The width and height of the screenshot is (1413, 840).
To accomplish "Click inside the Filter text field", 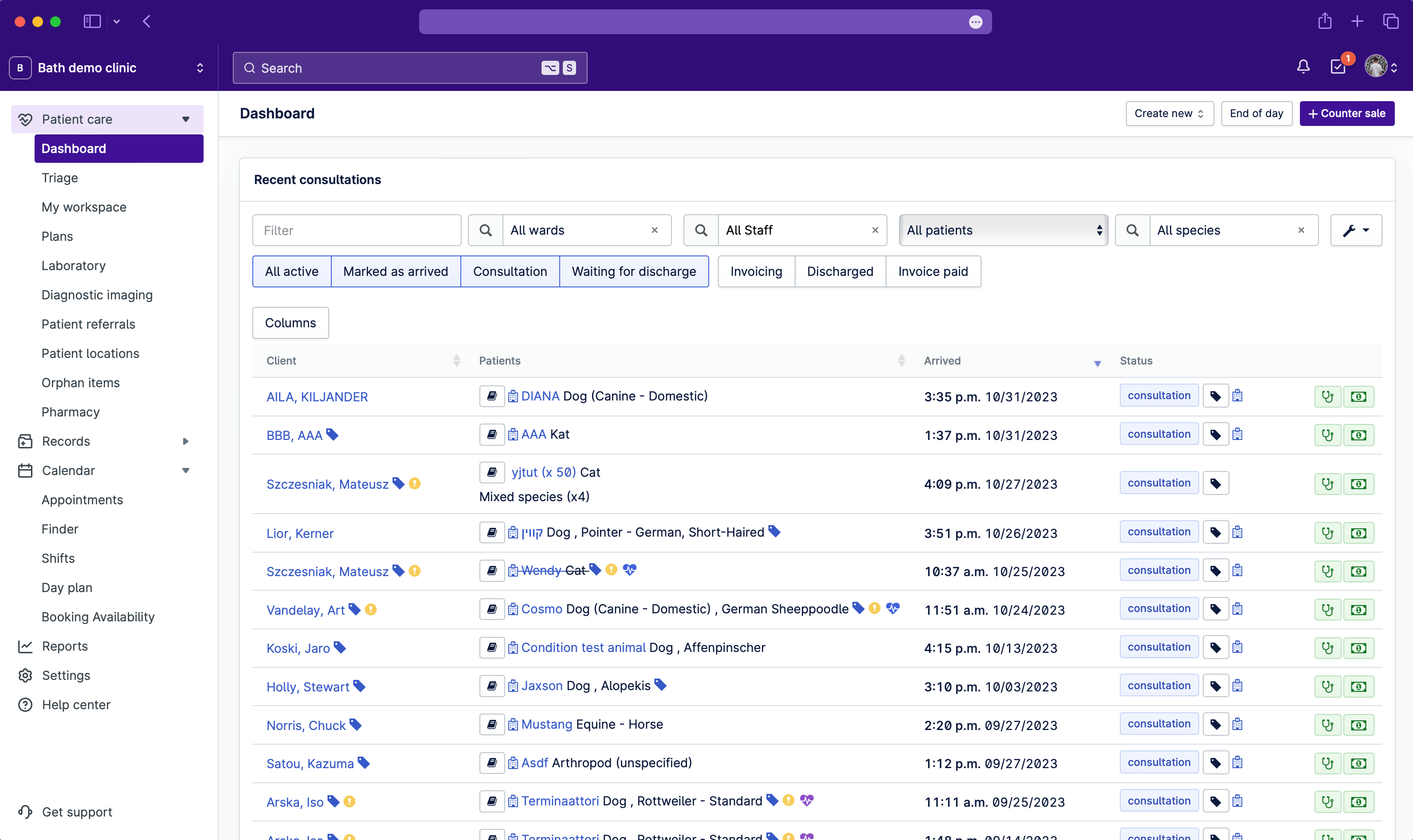I will click(357, 230).
